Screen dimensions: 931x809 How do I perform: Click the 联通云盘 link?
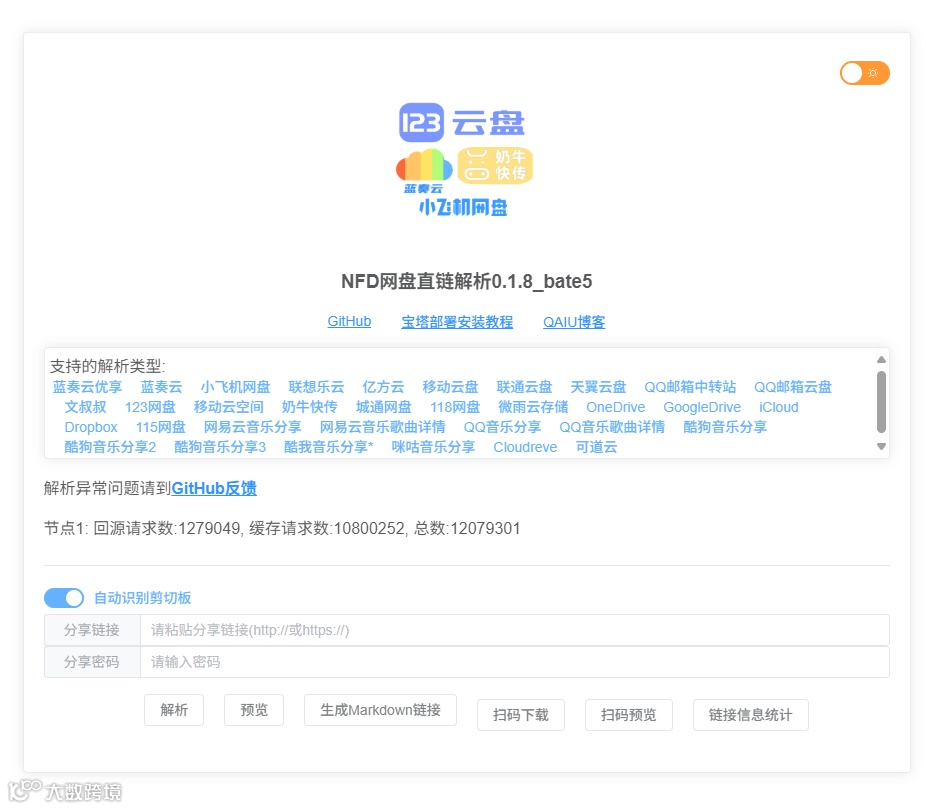click(x=525, y=387)
